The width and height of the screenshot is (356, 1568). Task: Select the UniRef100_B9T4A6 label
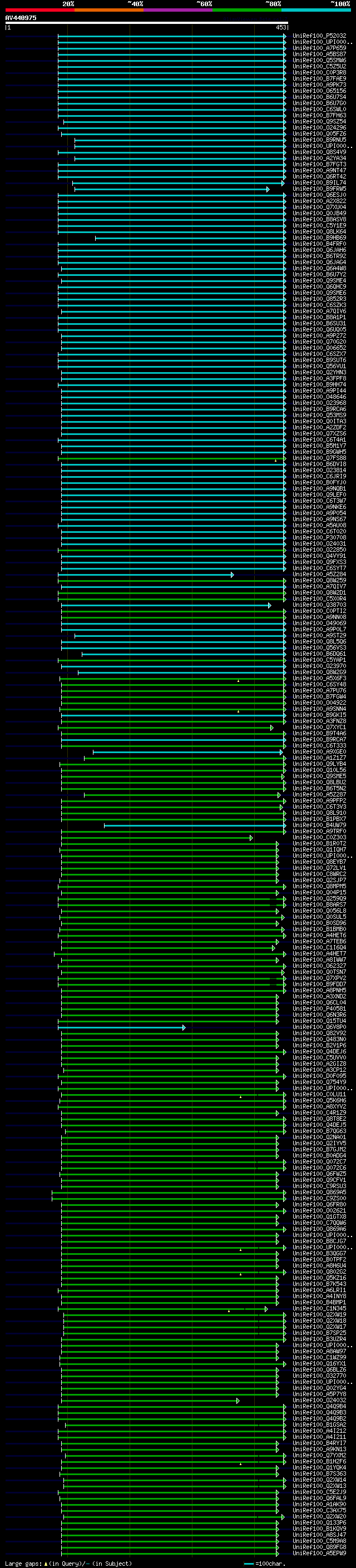coord(319,734)
